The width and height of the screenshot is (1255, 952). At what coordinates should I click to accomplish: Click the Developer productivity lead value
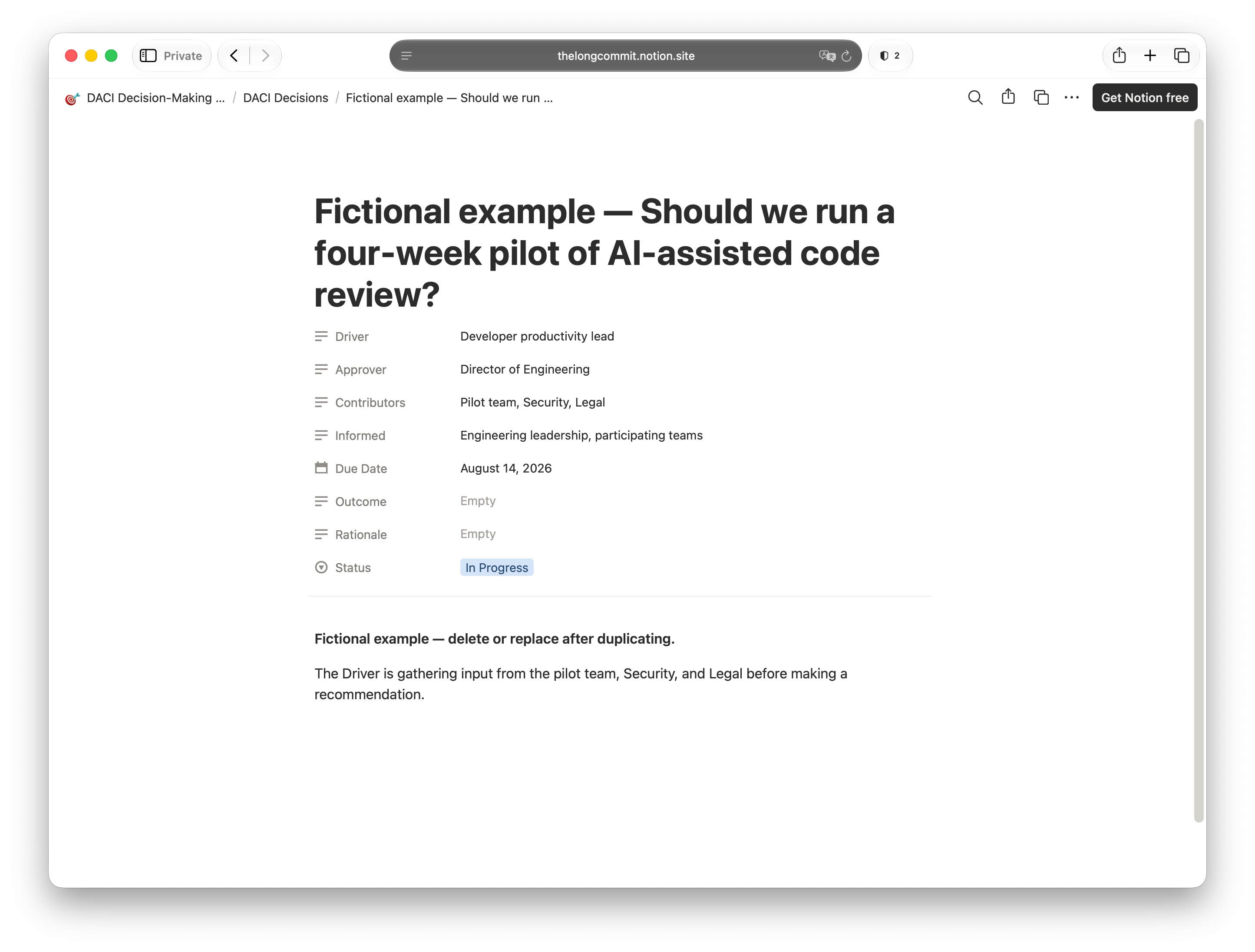click(537, 337)
